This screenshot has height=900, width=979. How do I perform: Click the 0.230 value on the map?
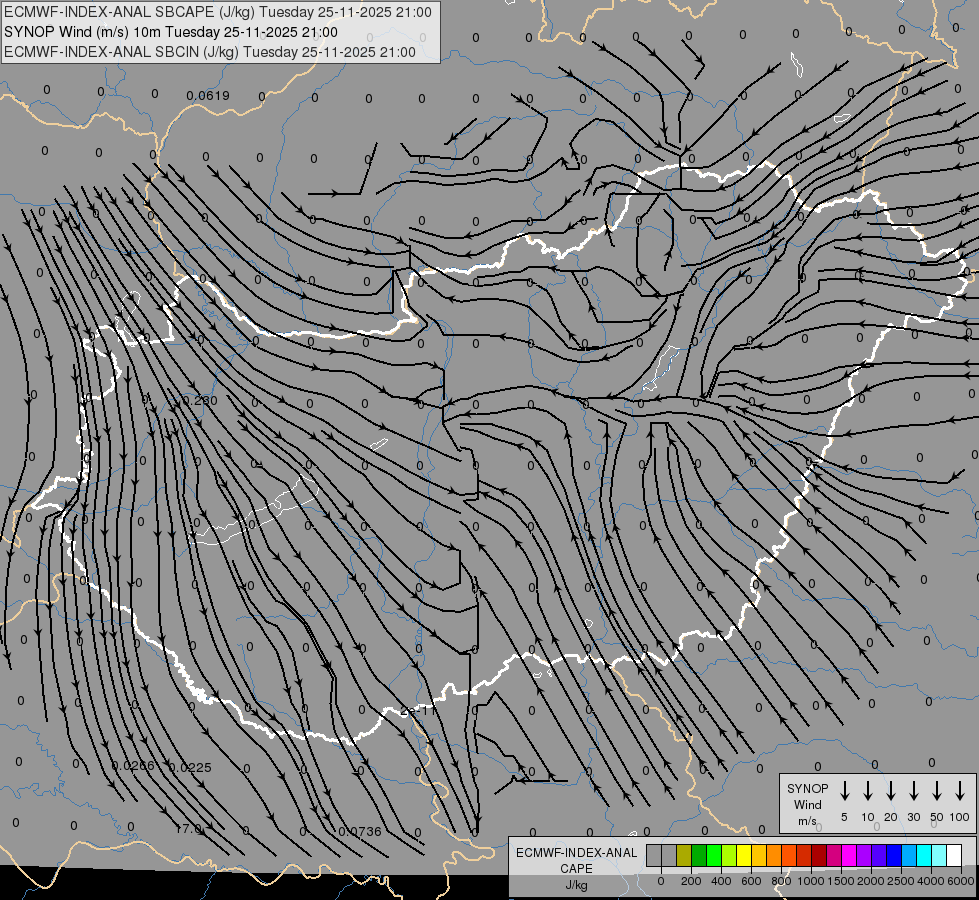point(200,400)
